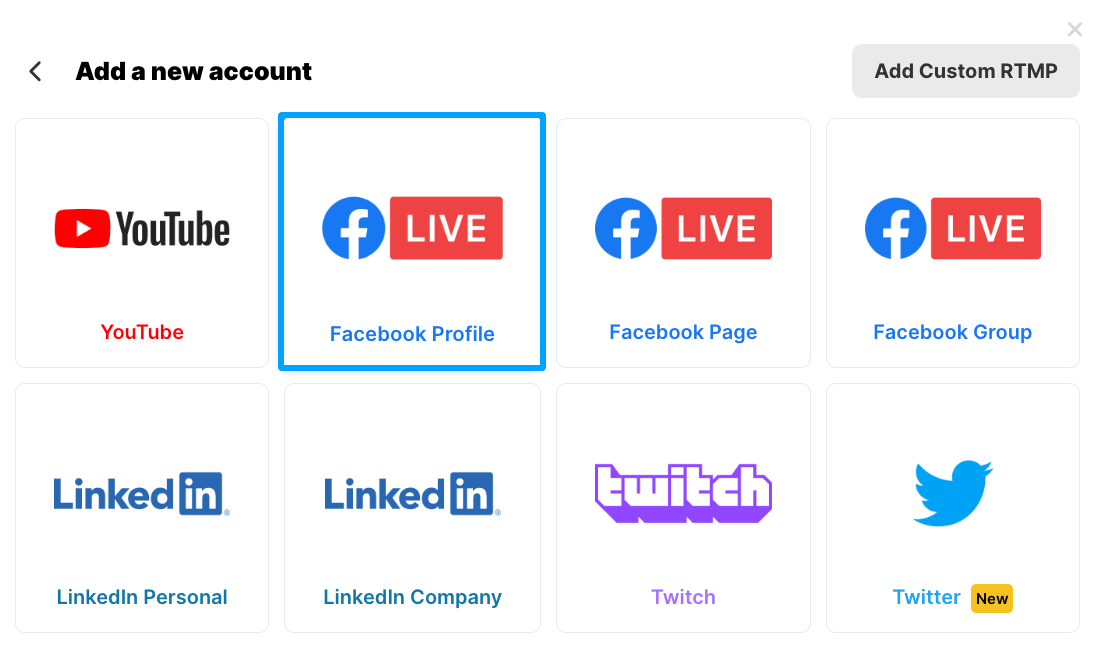The width and height of the screenshot is (1101, 647).
Task: Click the Facebook Group LIVE icon
Action: [x=952, y=228]
